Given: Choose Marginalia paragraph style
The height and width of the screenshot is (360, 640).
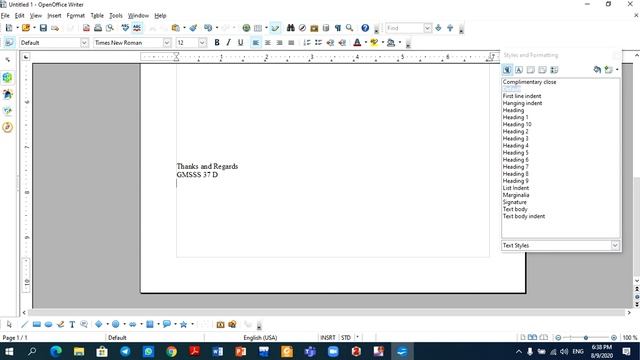Looking at the screenshot, I should 516,195.
